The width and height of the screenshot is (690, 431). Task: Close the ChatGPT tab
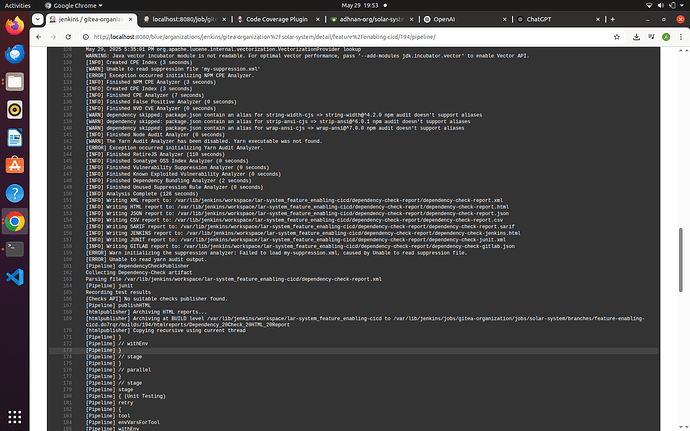click(598, 19)
